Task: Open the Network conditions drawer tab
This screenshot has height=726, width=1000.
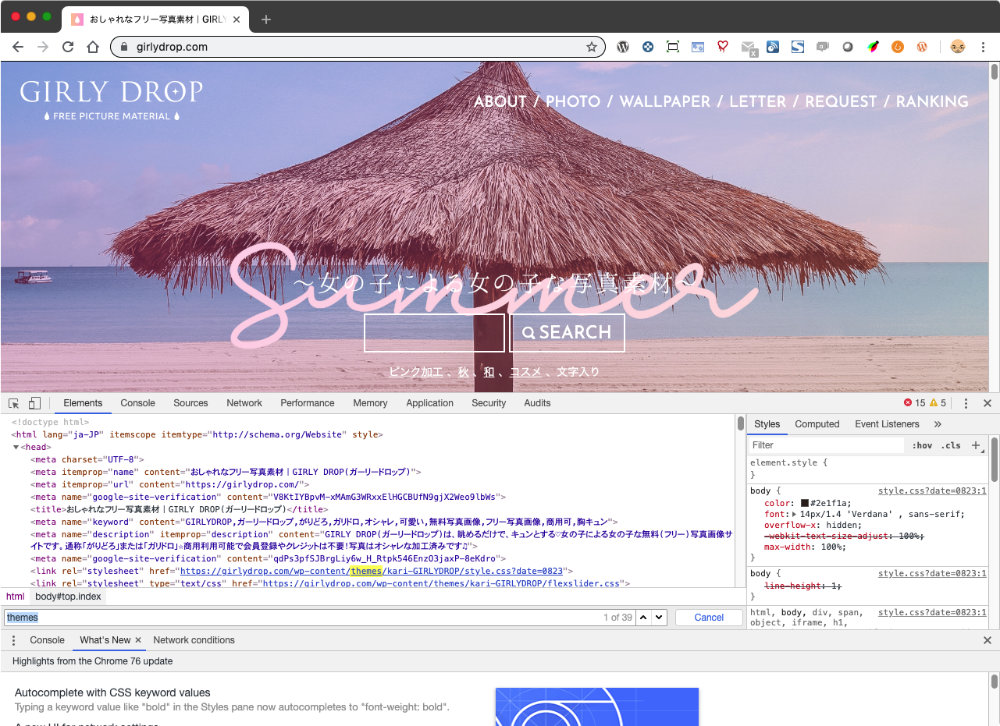Action: (194, 640)
